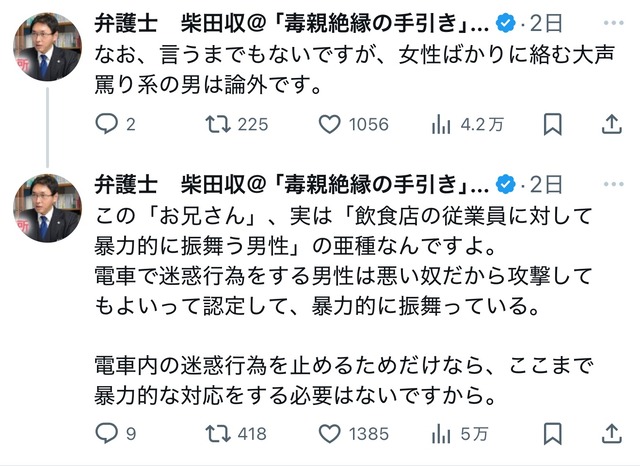Open profile picture on the second tweet
The image size is (640, 466).
47,208
